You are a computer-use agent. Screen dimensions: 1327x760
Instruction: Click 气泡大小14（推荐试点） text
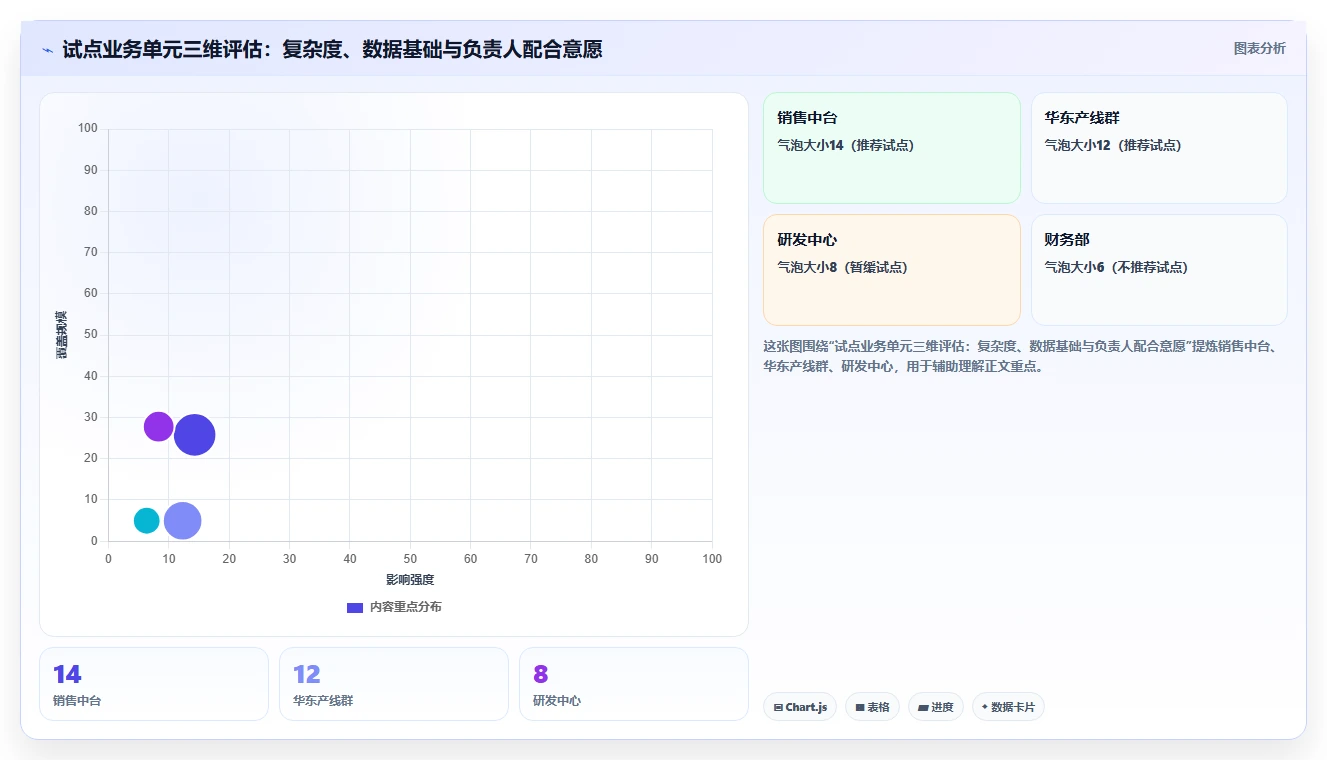(x=846, y=145)
